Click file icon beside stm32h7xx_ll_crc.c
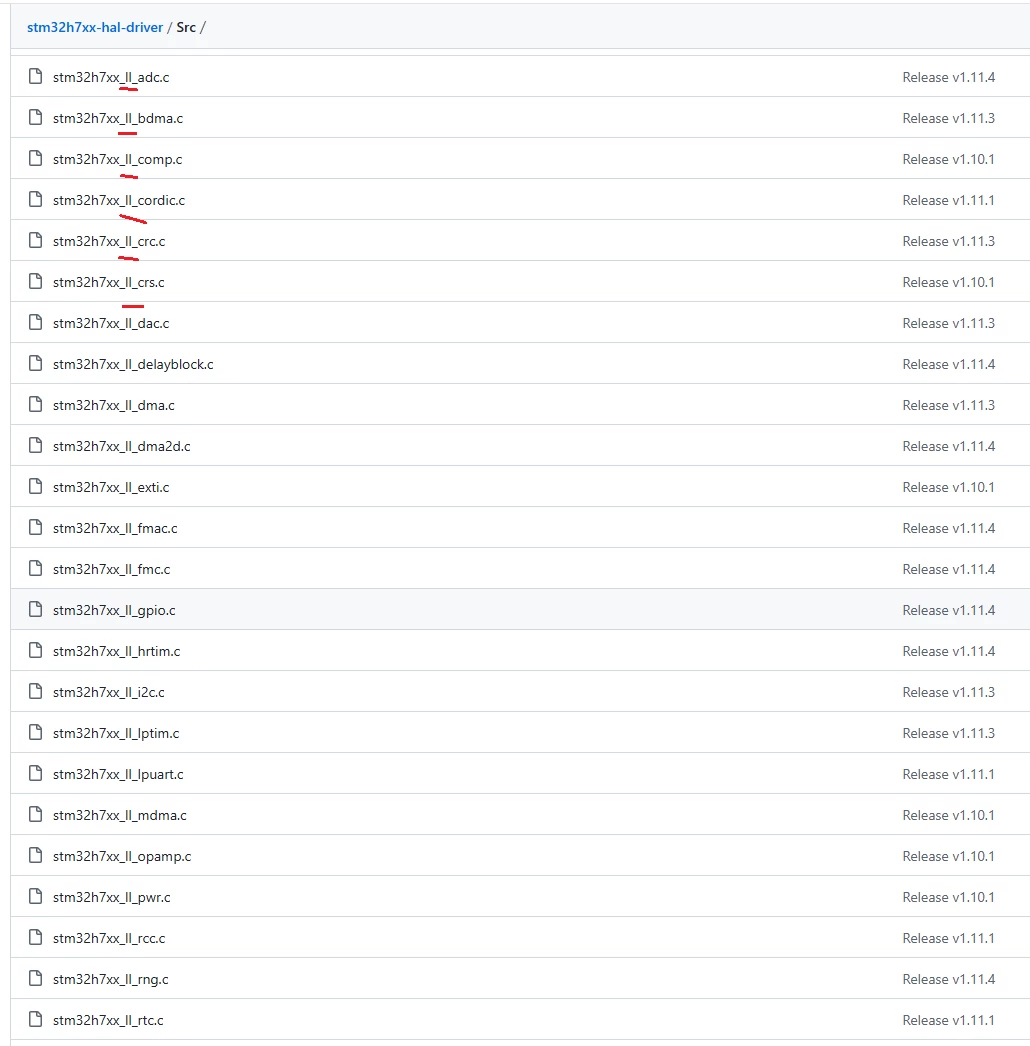The width and height of the screenshot is (1030, 1046). pos(35,241)
